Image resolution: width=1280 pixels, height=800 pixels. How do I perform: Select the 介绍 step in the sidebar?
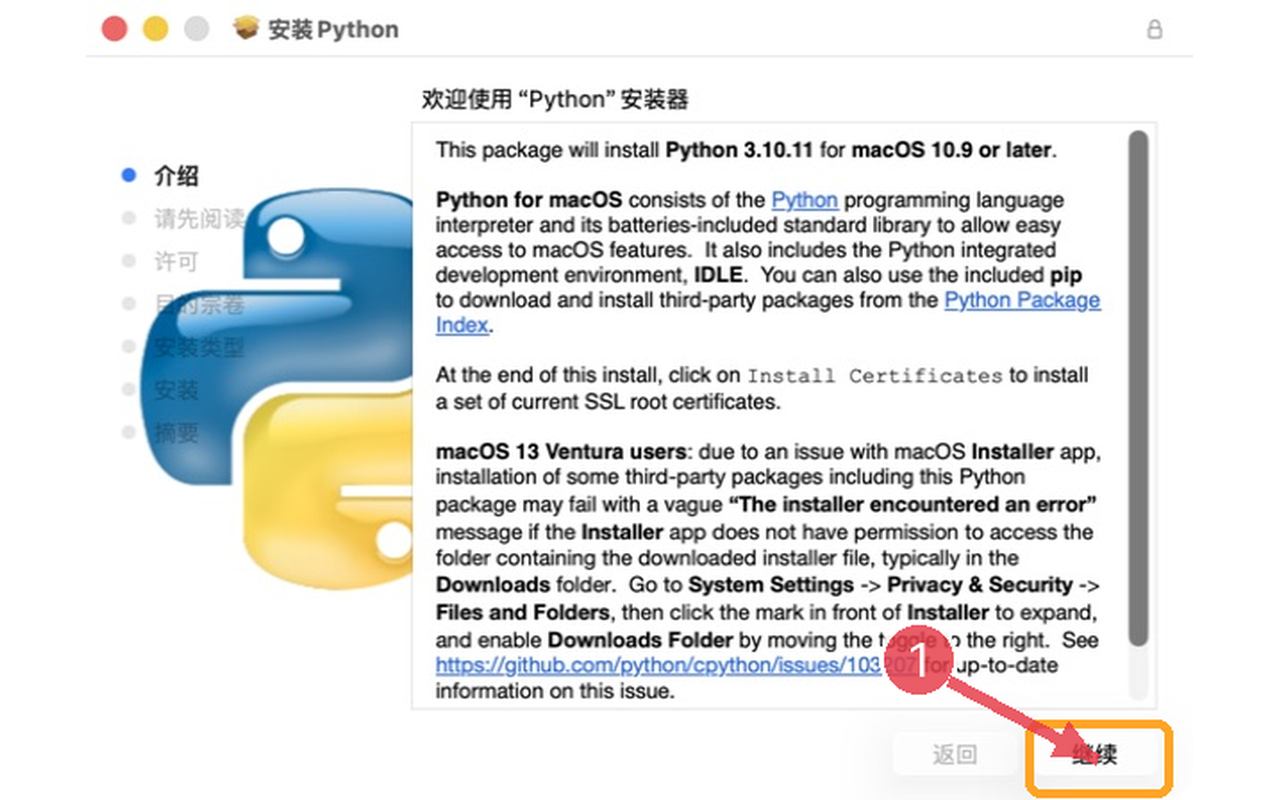(x=176, y=176)
